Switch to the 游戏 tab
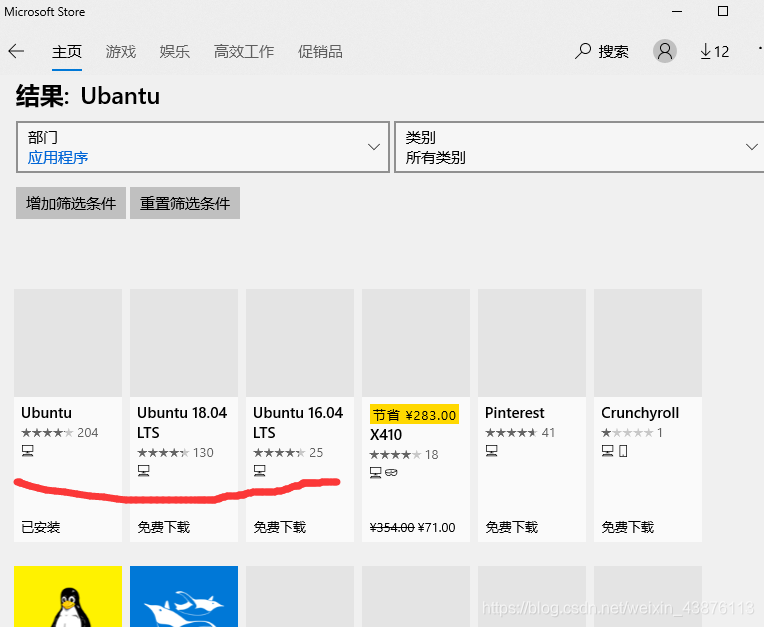 pos(120,51)
